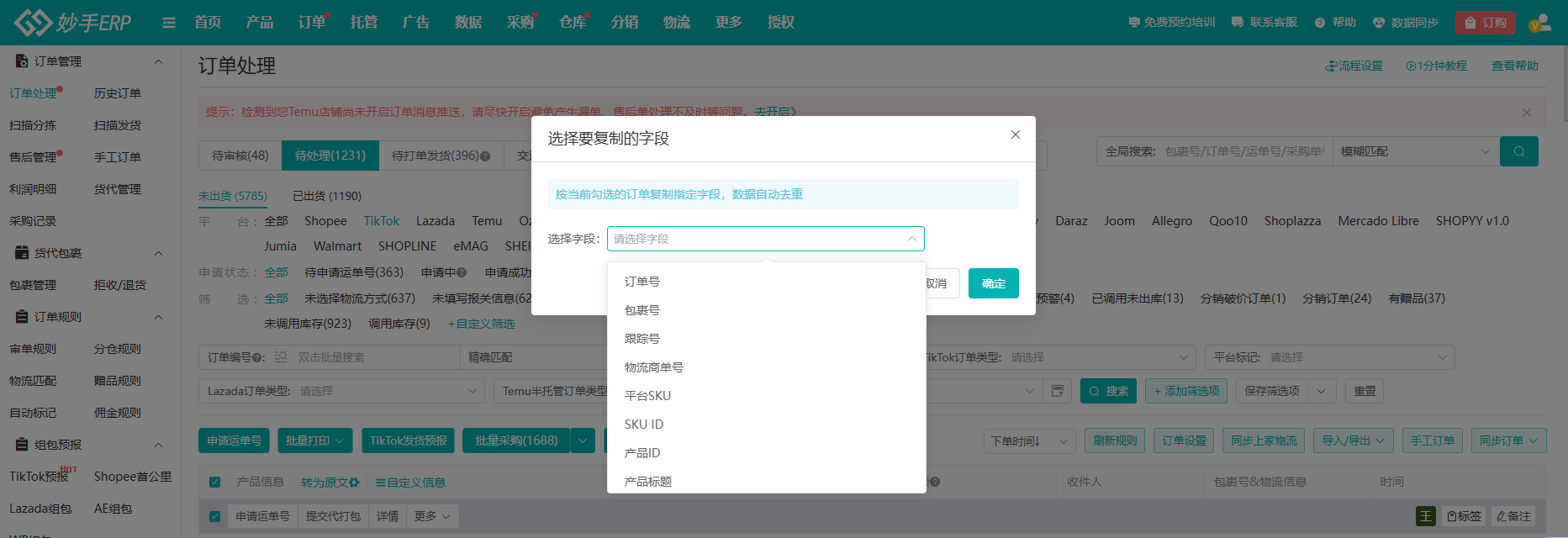Viewport: 1568px width, 538px height.
Task: Select 平台SKU option in dropdown
Action: coord(647,396)
